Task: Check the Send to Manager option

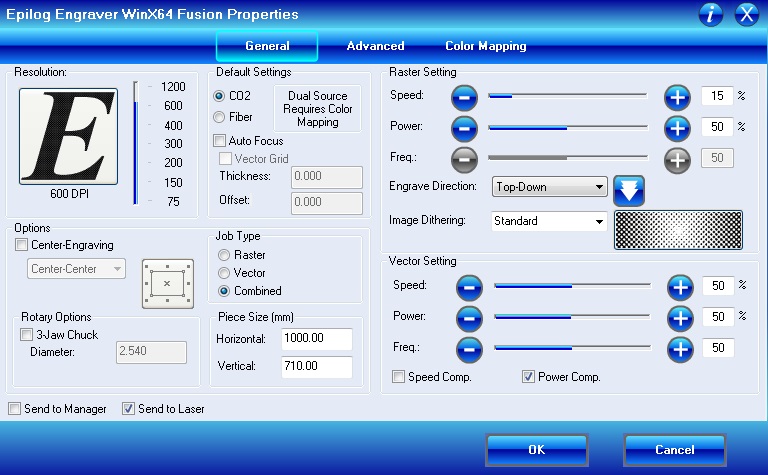Action: pos(15,409)
